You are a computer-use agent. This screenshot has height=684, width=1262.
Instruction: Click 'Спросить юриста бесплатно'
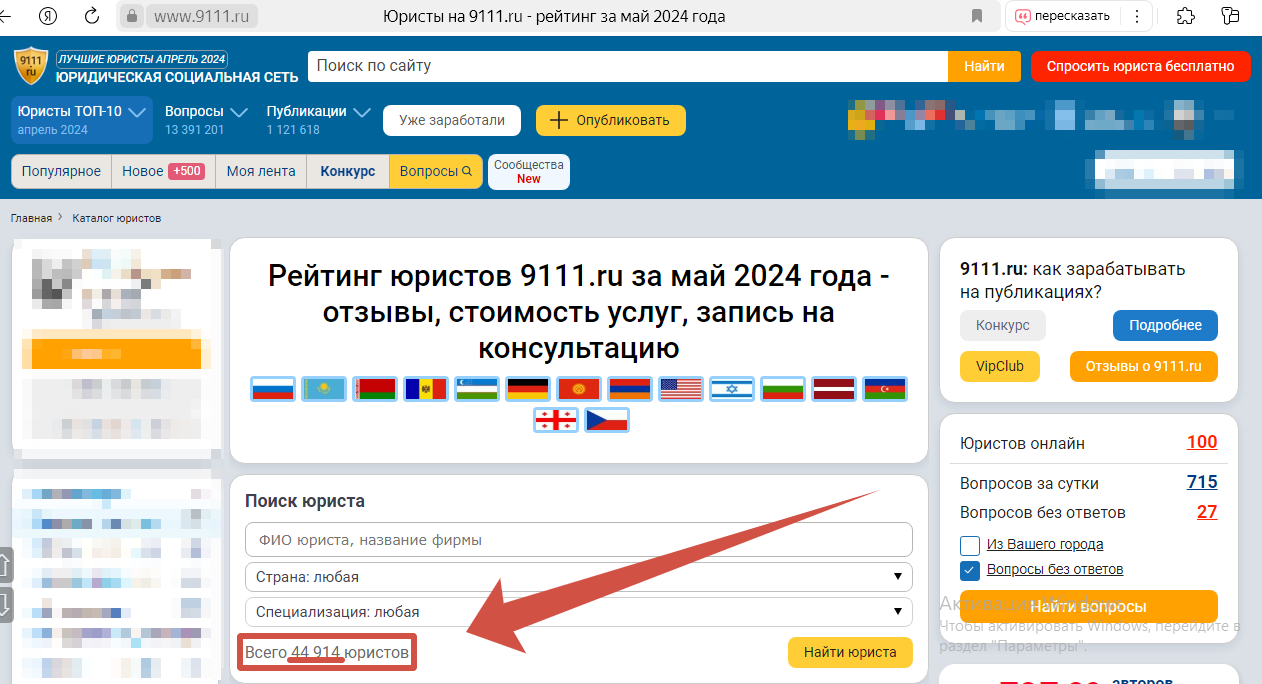point(1141,66)
